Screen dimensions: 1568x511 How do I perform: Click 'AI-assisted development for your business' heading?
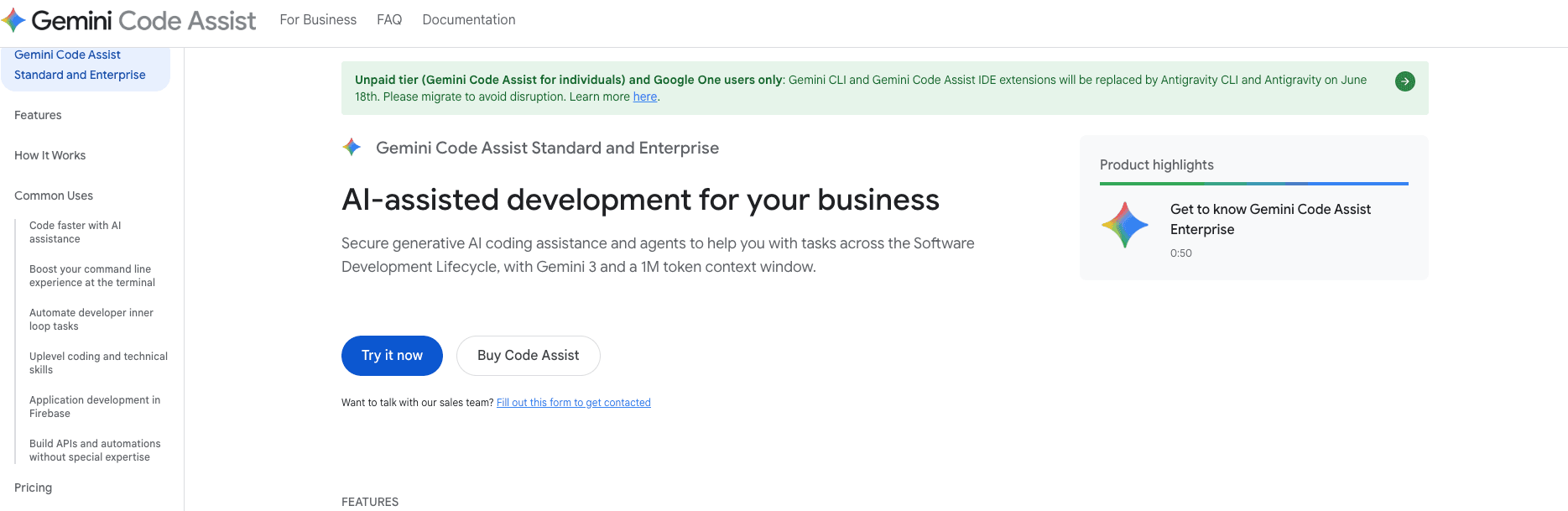point(640,200)
